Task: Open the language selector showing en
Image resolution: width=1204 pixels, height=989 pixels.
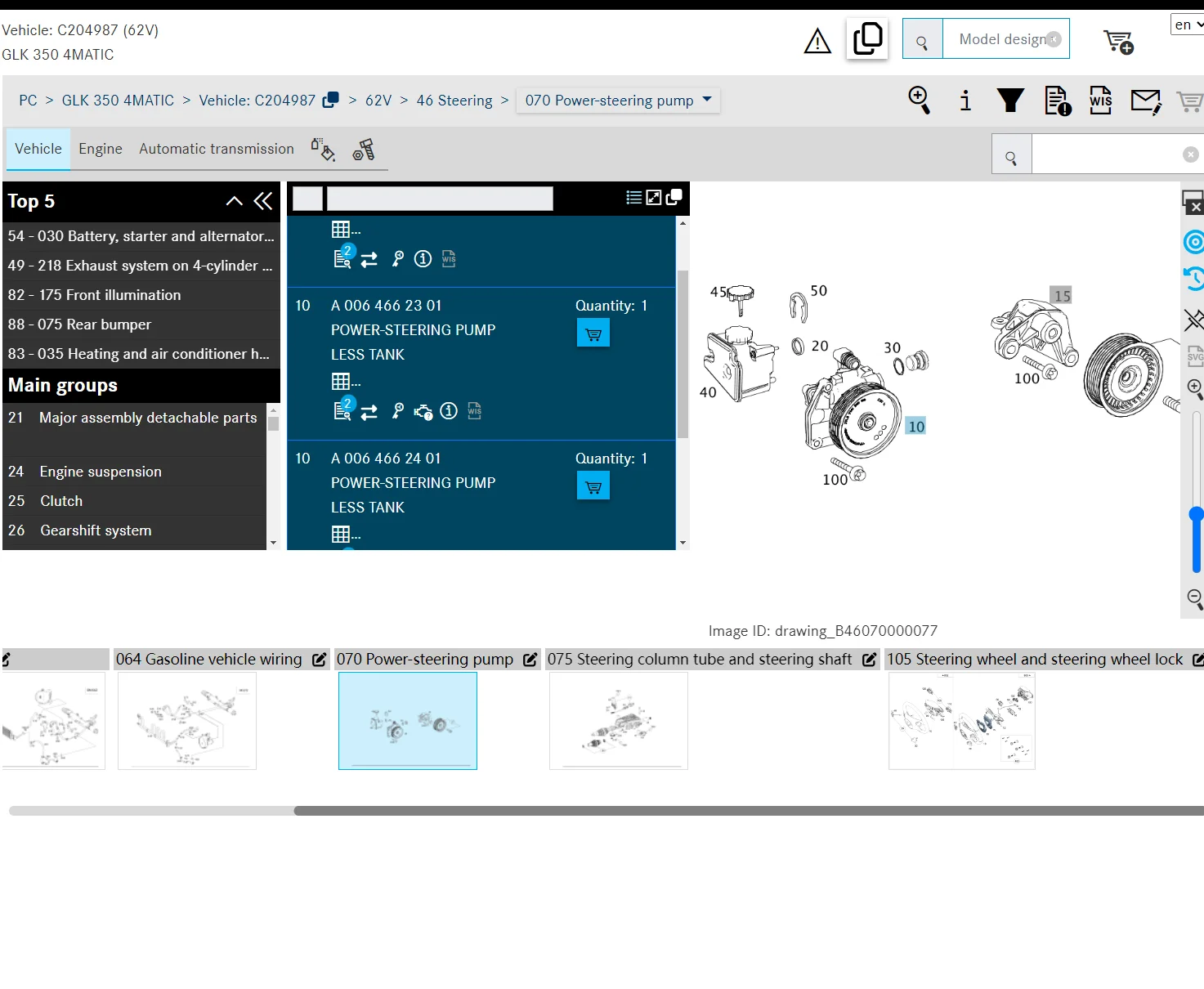Action: [x=1187, y=25]
